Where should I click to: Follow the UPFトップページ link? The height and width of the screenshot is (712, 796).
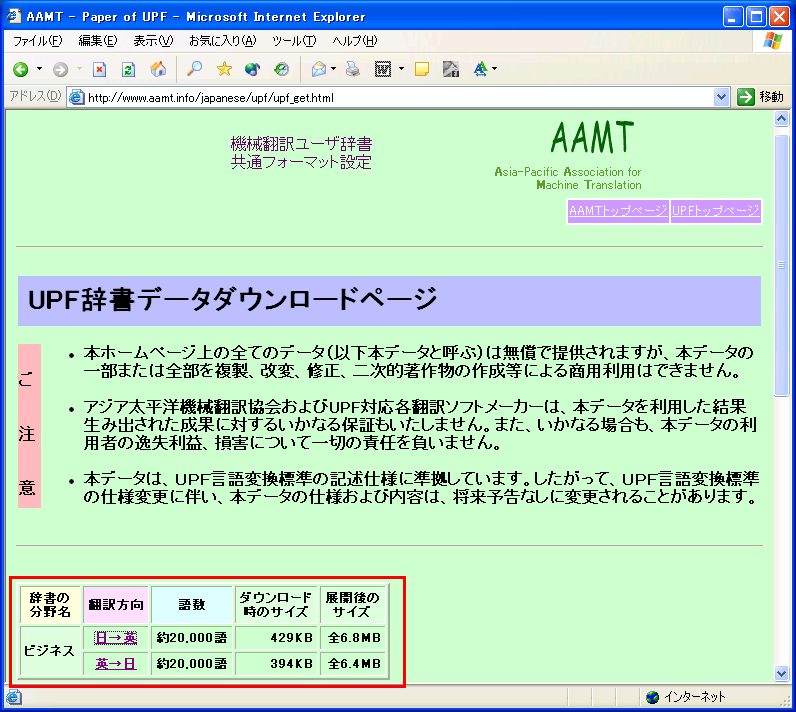[x=716, y=211]
